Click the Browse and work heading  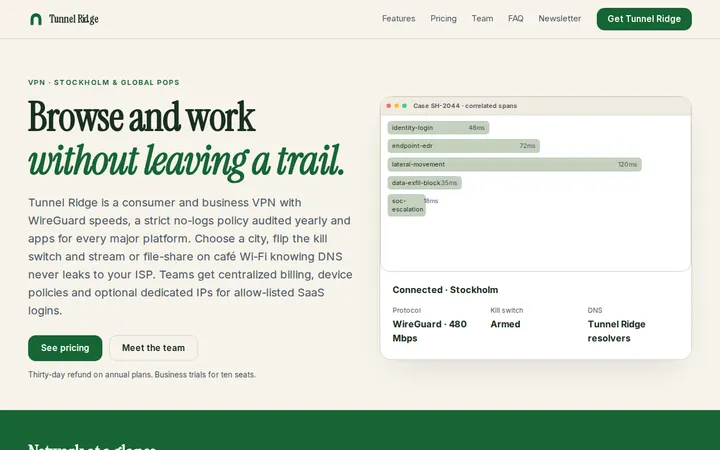141,117
